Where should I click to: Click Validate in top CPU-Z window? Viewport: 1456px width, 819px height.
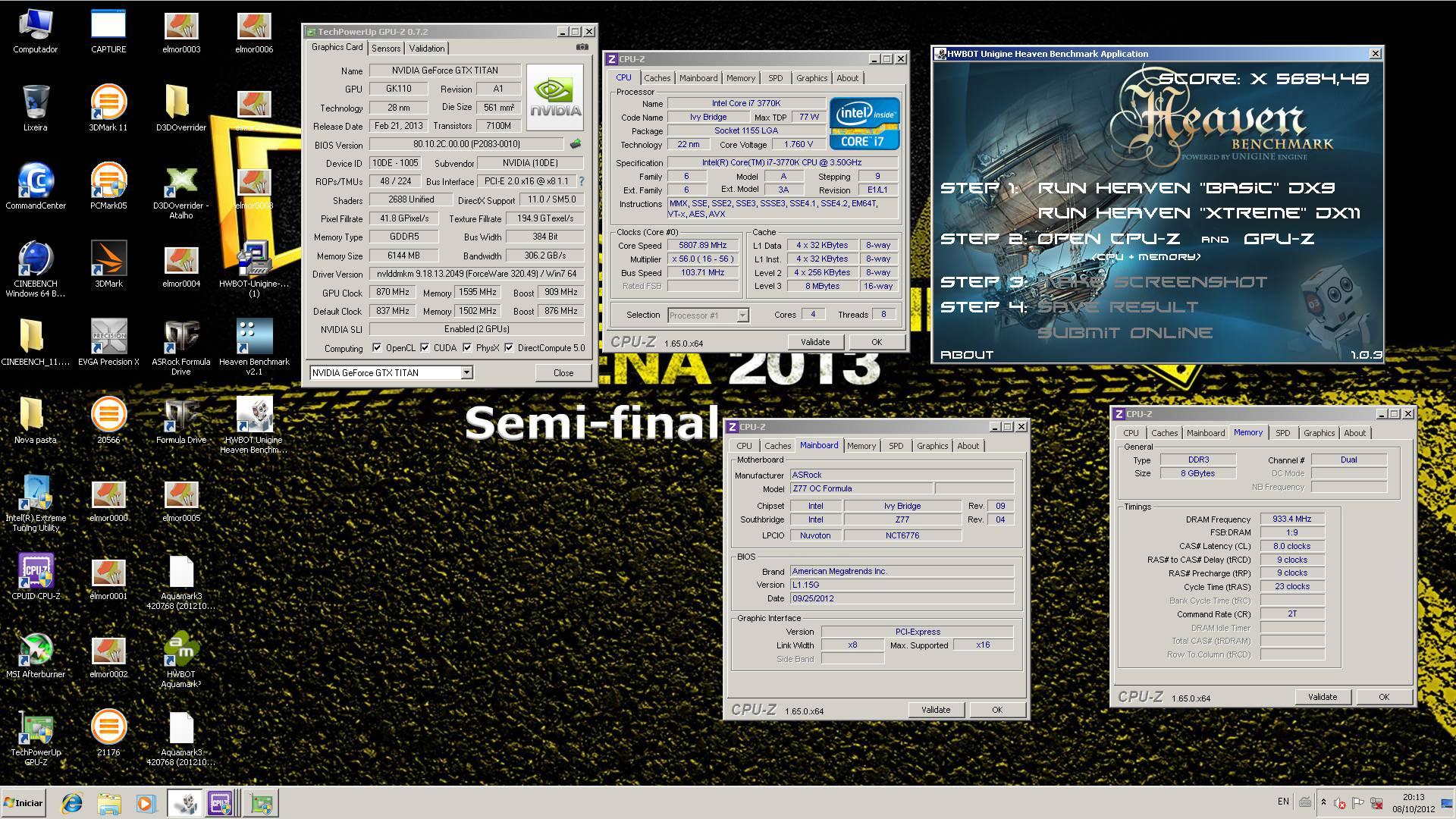point(815,342)
